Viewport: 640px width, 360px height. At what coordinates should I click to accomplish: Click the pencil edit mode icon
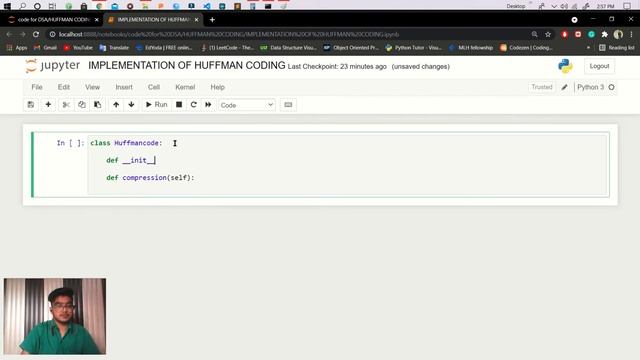[564, 87]
